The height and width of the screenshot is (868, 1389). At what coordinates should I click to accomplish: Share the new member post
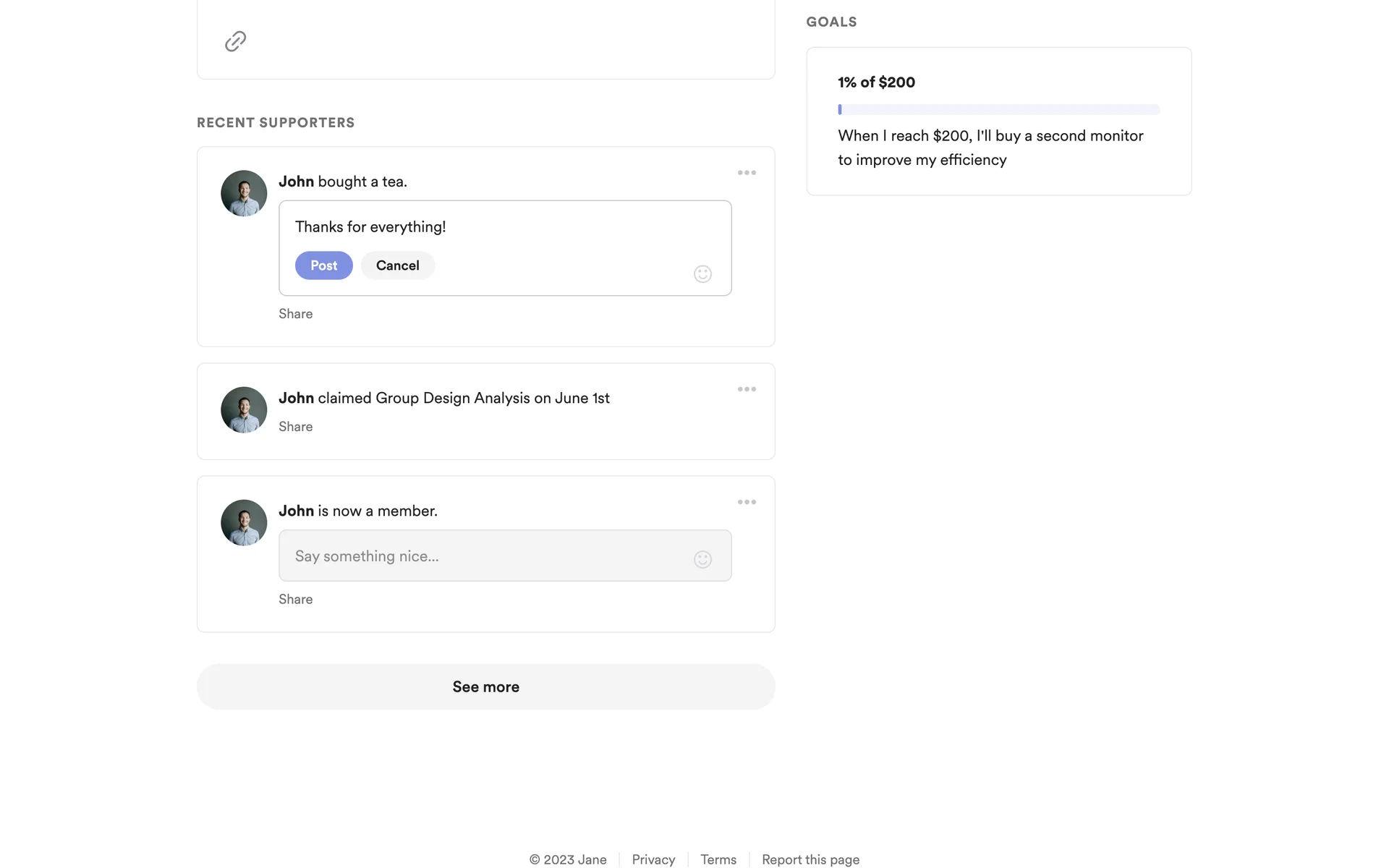point(295,600)
